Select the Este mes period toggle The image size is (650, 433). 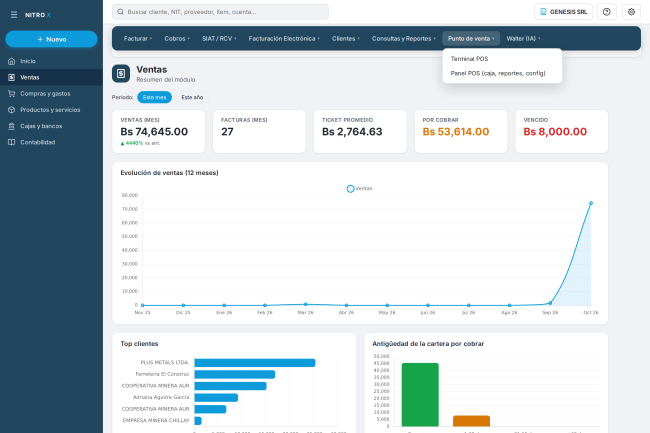point(154,97)
